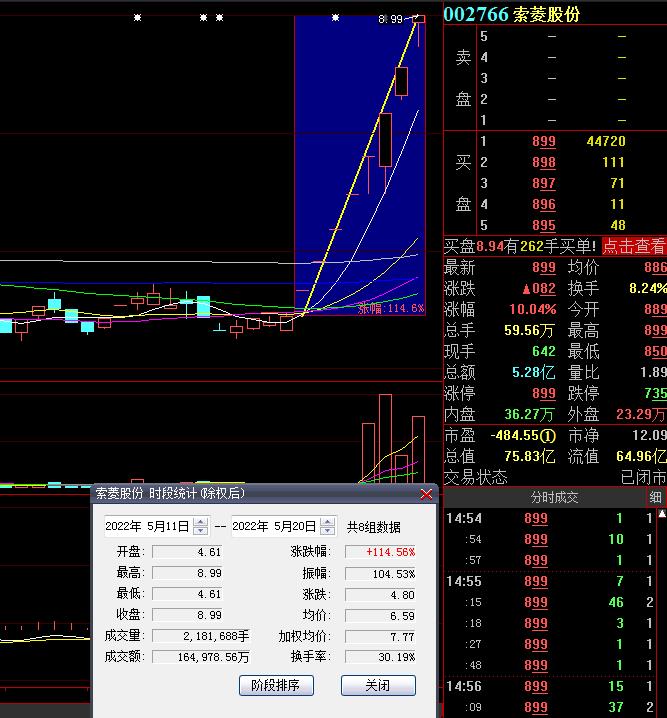Click the 8.99 high price label on chart
The height and width of the screenshot is (718, 667).
click(391, 19)
